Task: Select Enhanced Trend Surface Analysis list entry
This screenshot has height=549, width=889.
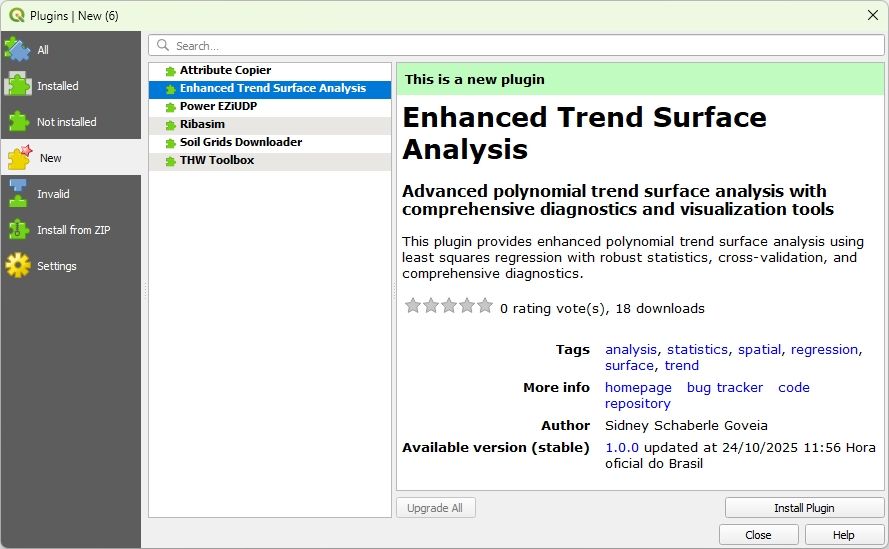Action: pos(270,88)
